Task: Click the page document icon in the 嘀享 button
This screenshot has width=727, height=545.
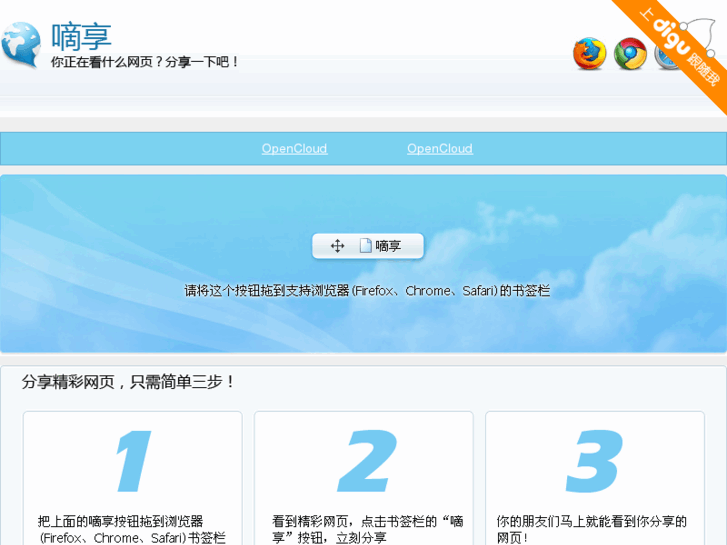Action: (365, 245)
